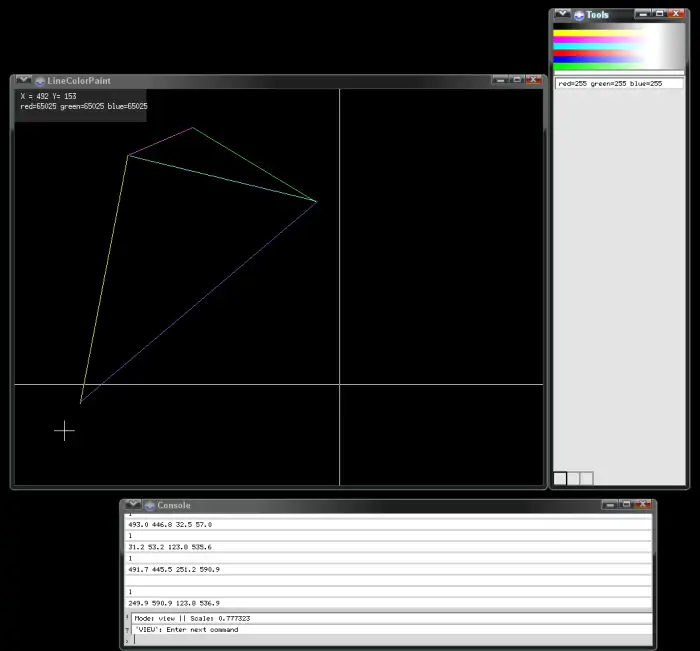Select the first dark-bordered swatch box in Tools
700x651 pixels.
click(560, 478)
